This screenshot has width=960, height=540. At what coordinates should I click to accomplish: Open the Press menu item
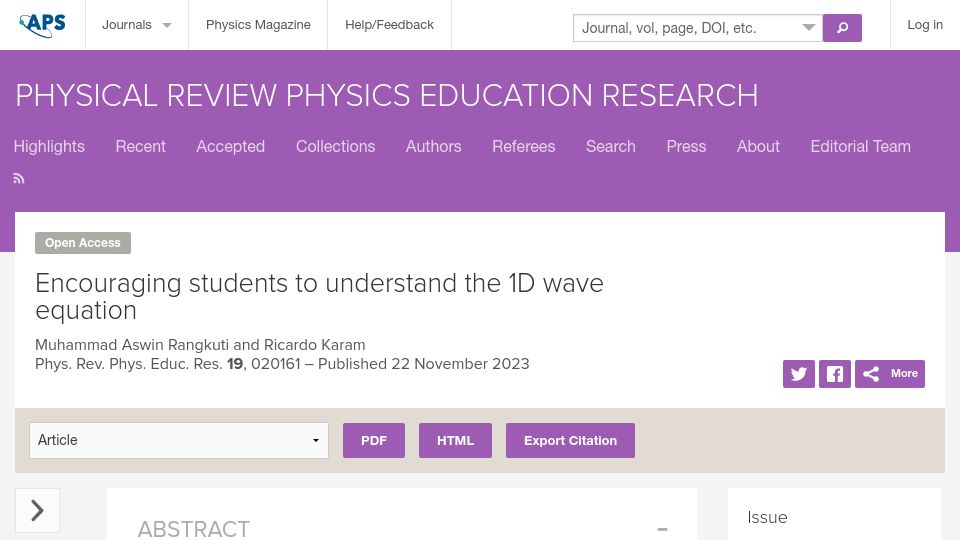pyautogui.click(x=686, y=146)
